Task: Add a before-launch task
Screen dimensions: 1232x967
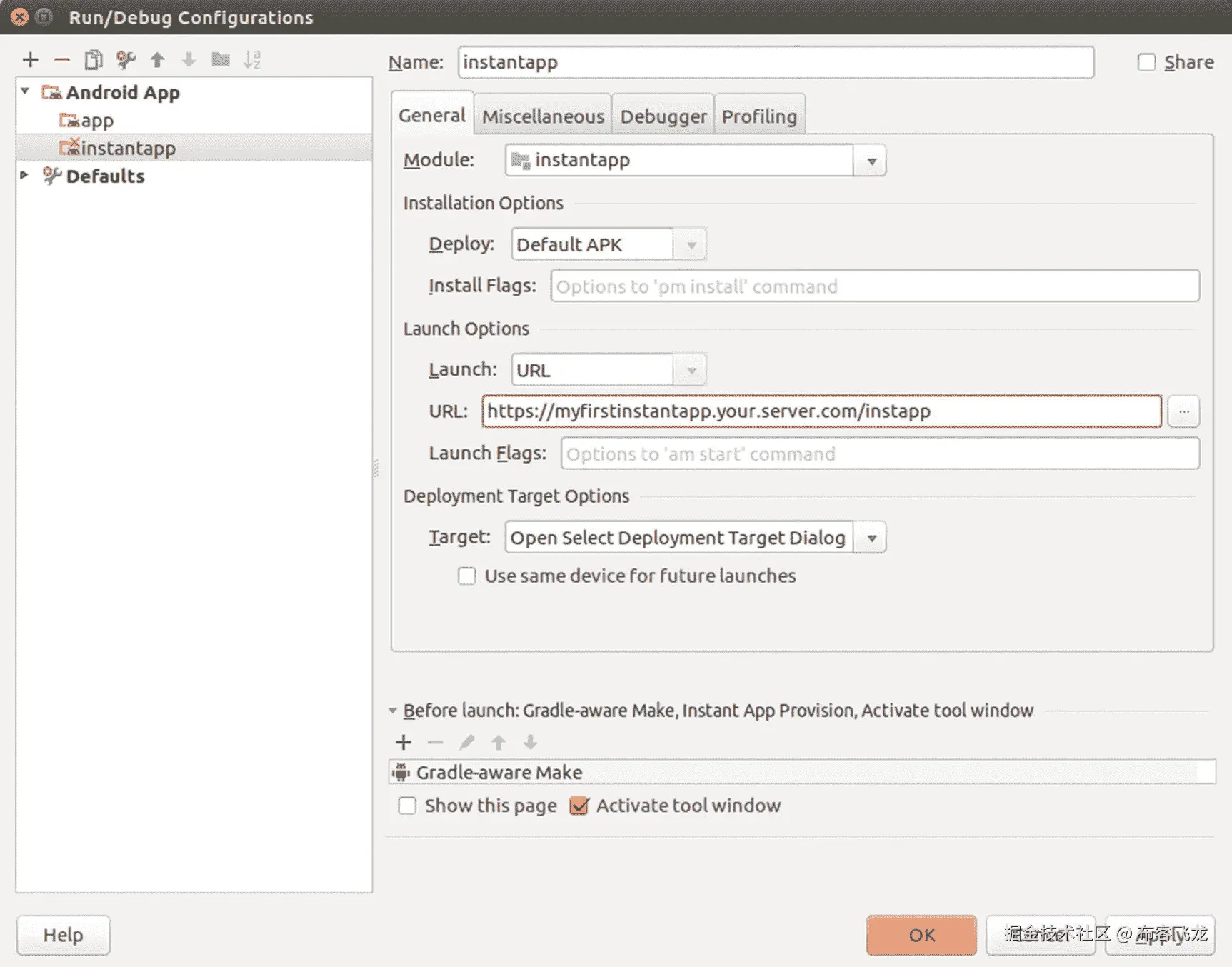Action: tap(404, 743)
